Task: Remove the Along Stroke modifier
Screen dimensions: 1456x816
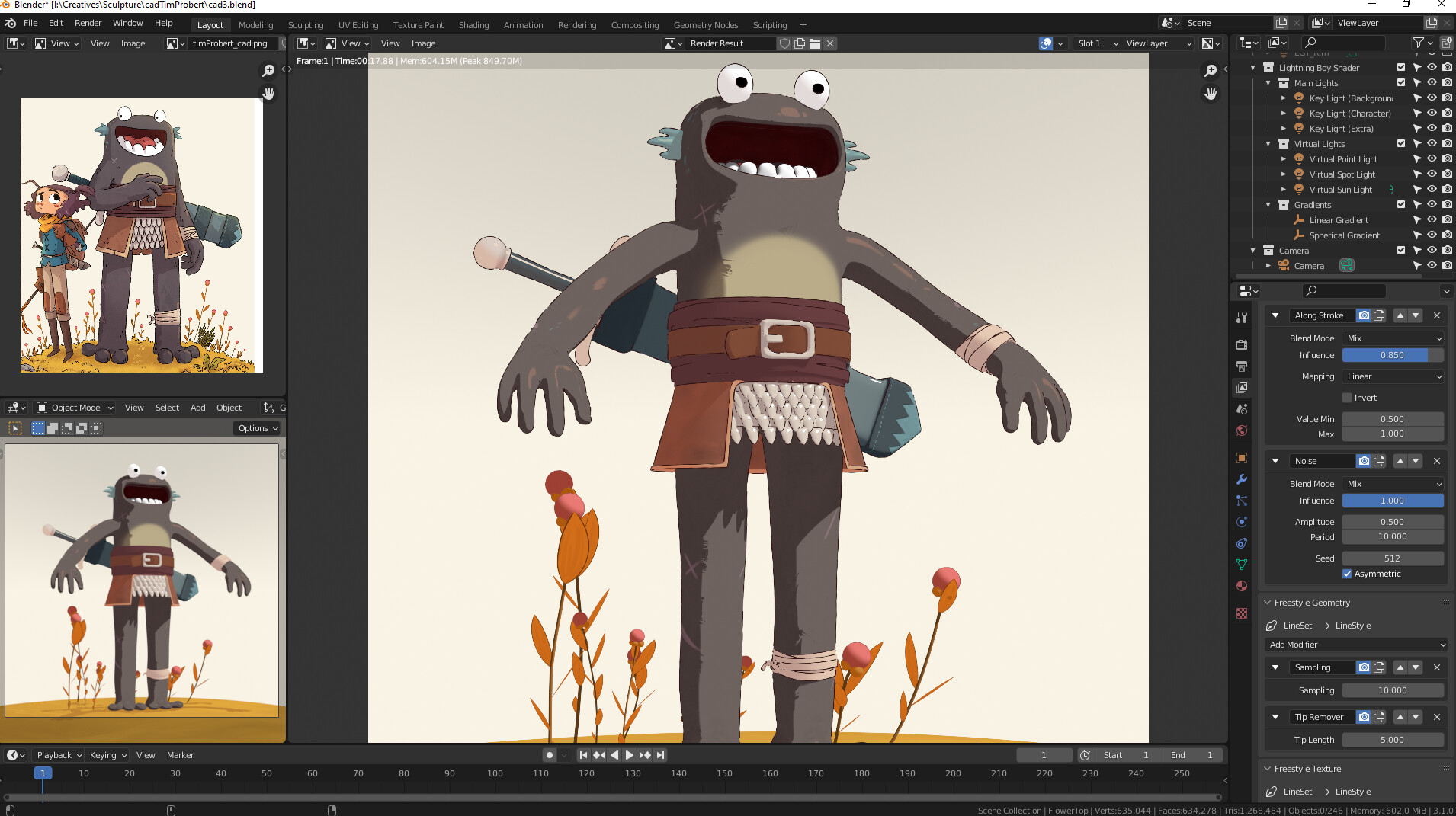Action: (1437, 315)
